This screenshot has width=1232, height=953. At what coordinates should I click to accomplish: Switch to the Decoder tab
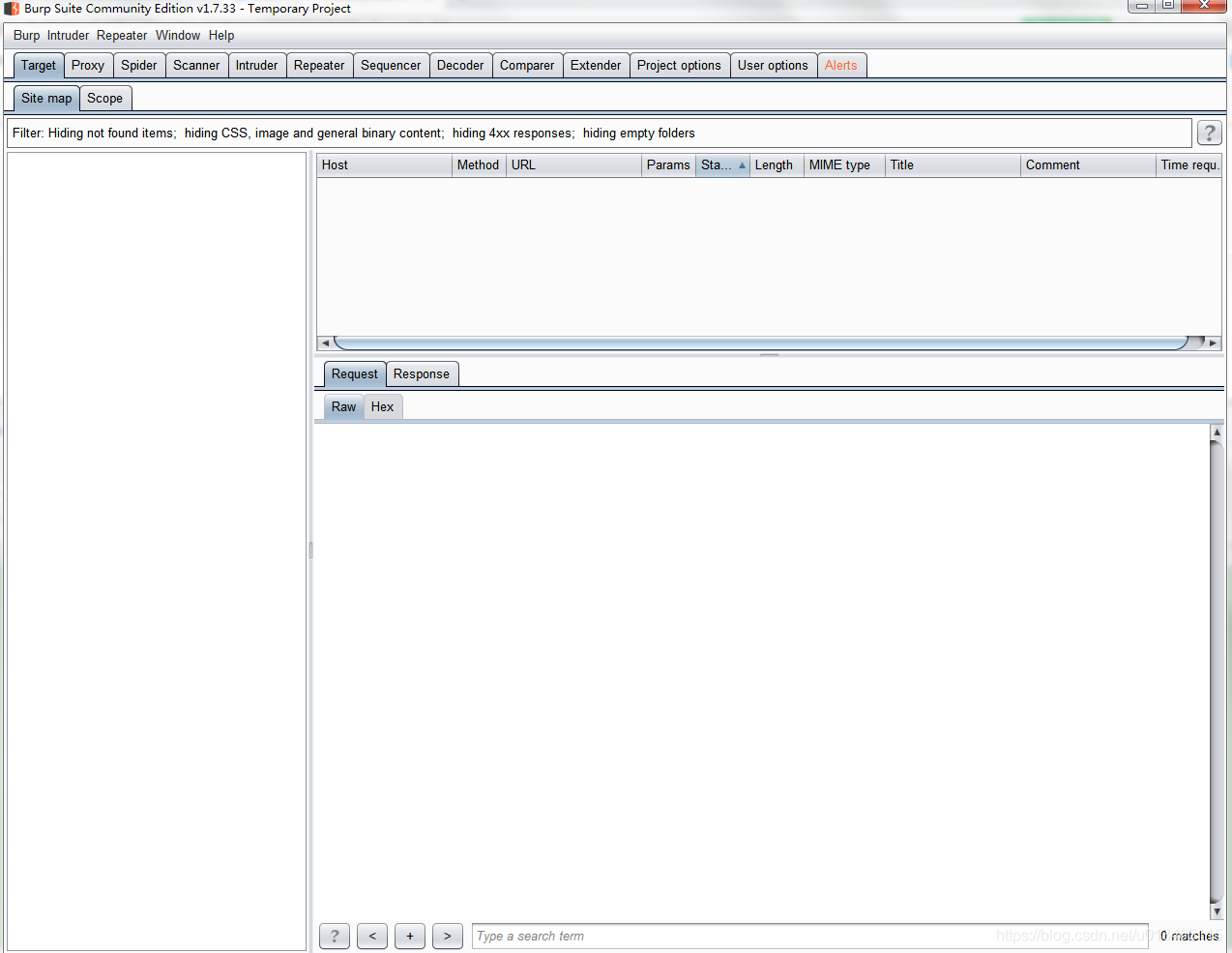coord(460,66)
